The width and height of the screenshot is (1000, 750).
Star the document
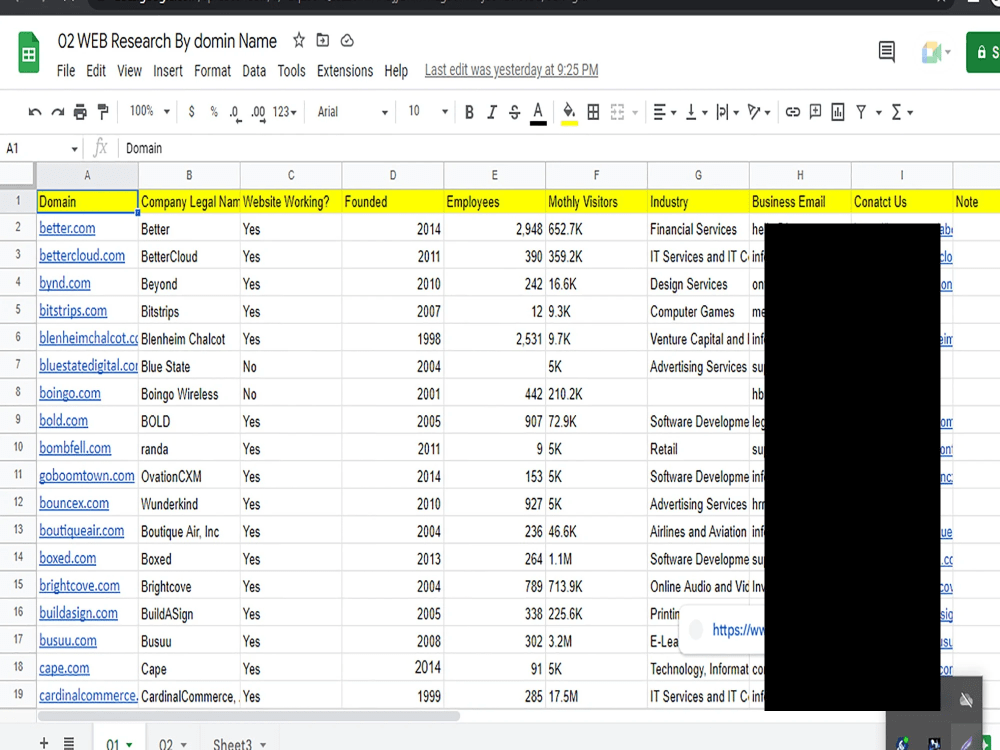coord(298,41)
